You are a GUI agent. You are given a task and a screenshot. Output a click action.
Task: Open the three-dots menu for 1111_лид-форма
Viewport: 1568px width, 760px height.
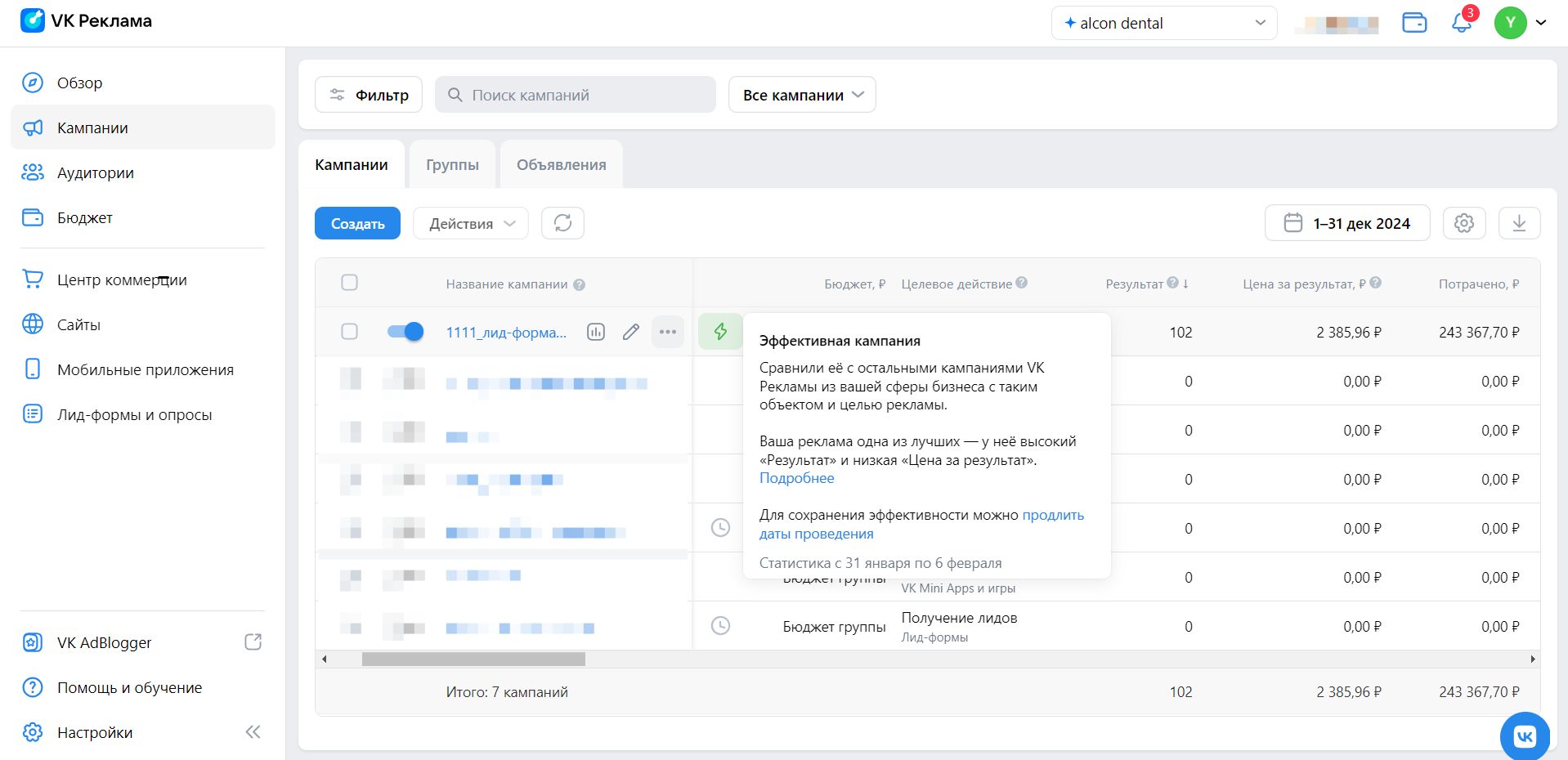point(668,332)
